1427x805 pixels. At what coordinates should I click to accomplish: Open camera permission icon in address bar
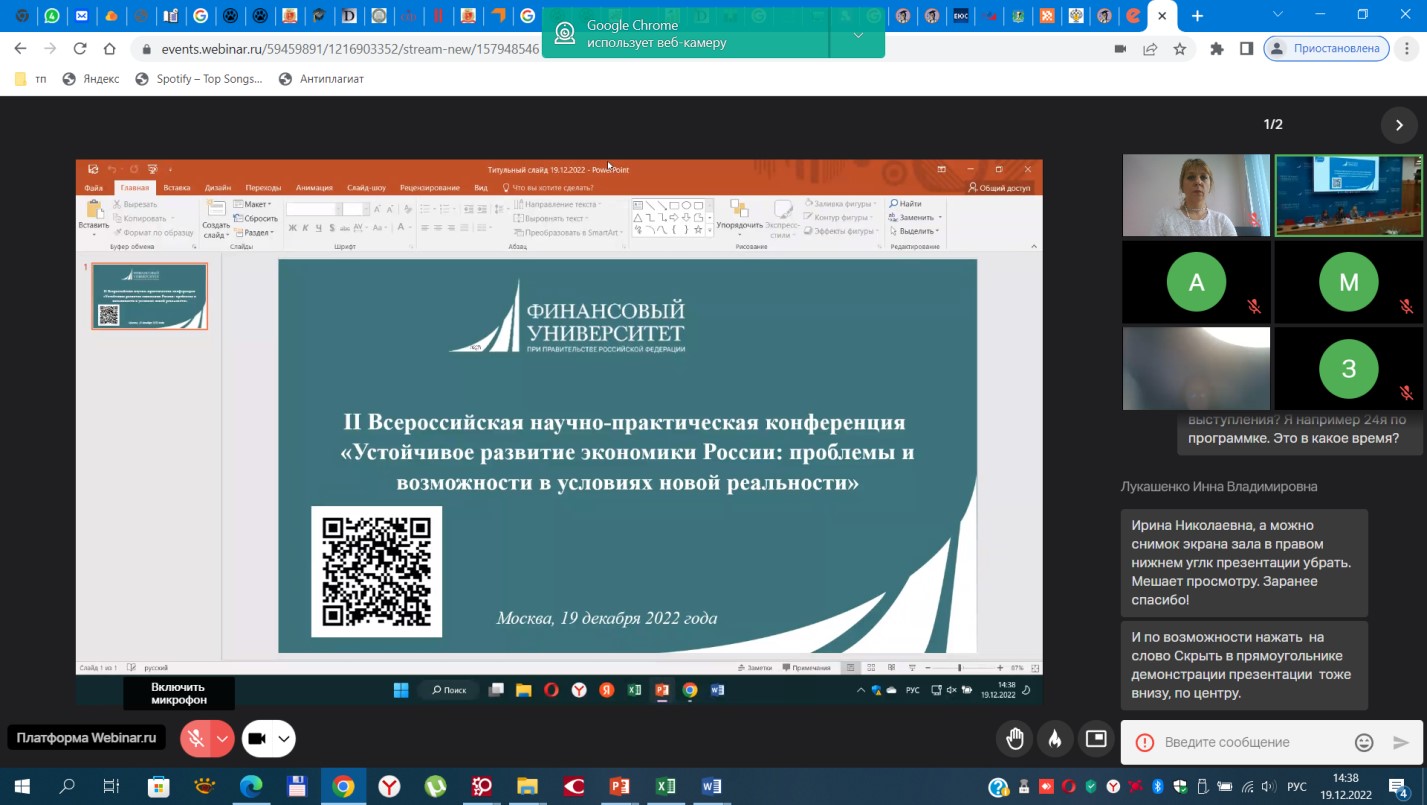pyautogui.click(x=1120, y=49)
